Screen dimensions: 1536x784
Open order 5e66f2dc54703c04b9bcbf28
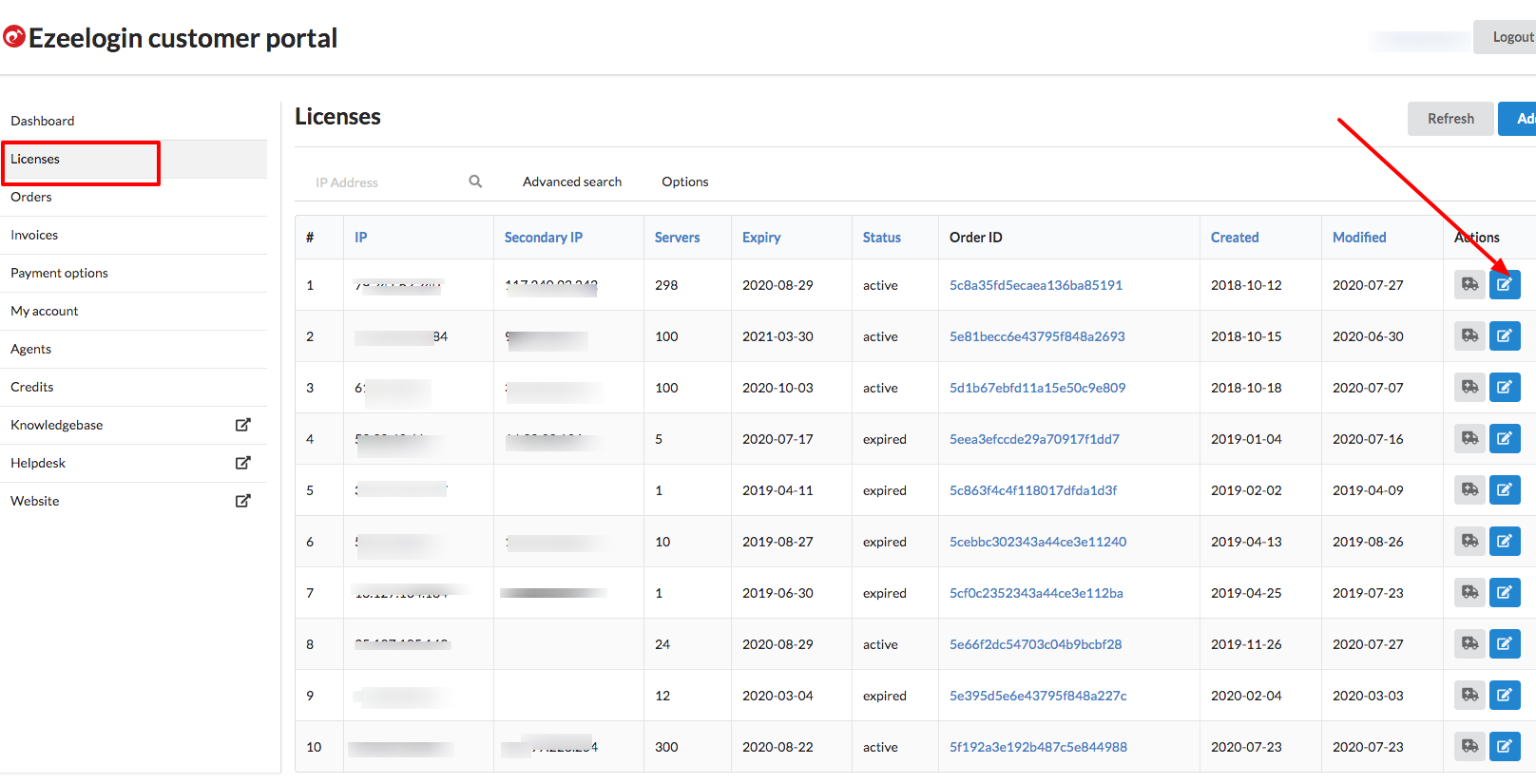[x=1036, y=644]
